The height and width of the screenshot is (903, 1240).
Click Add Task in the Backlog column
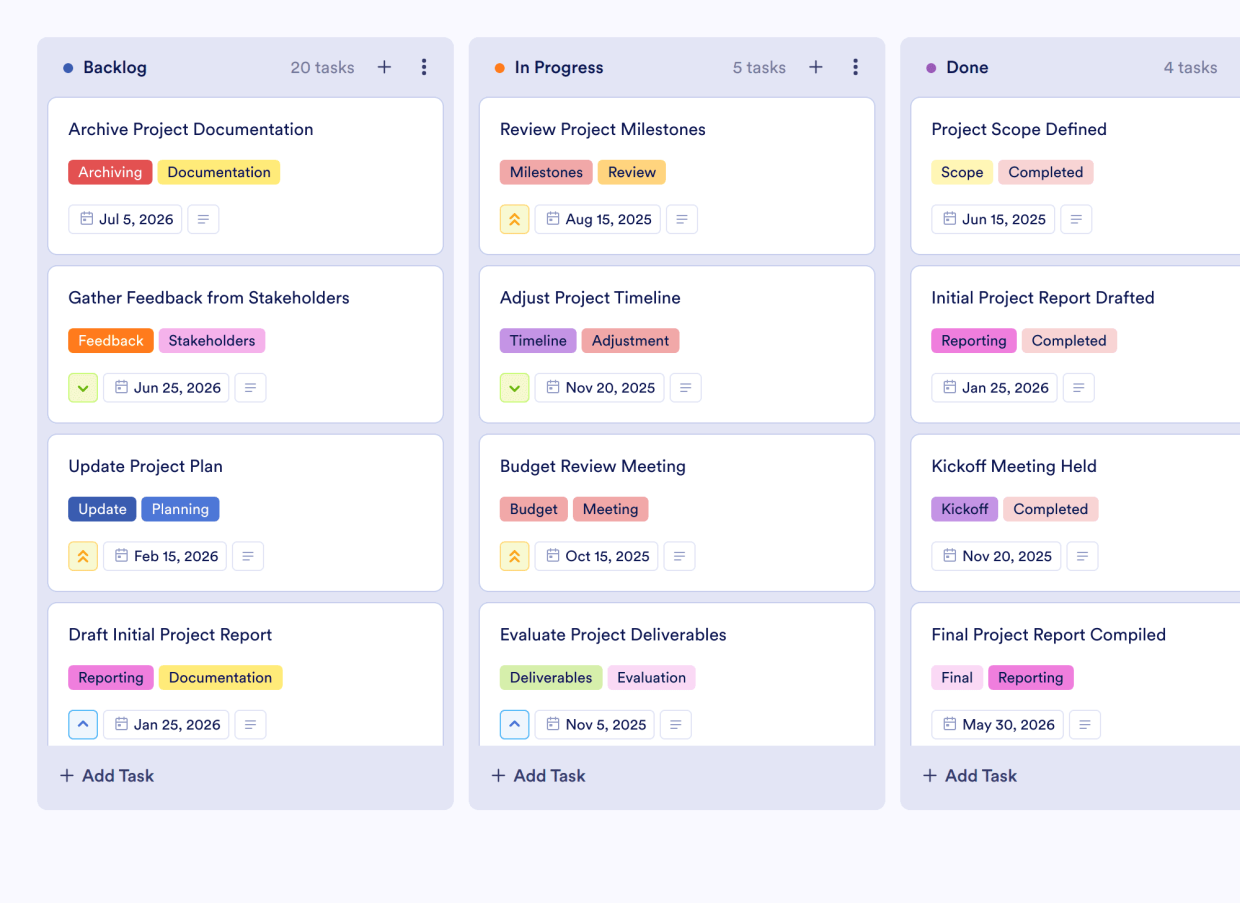[x=106, y=775]
